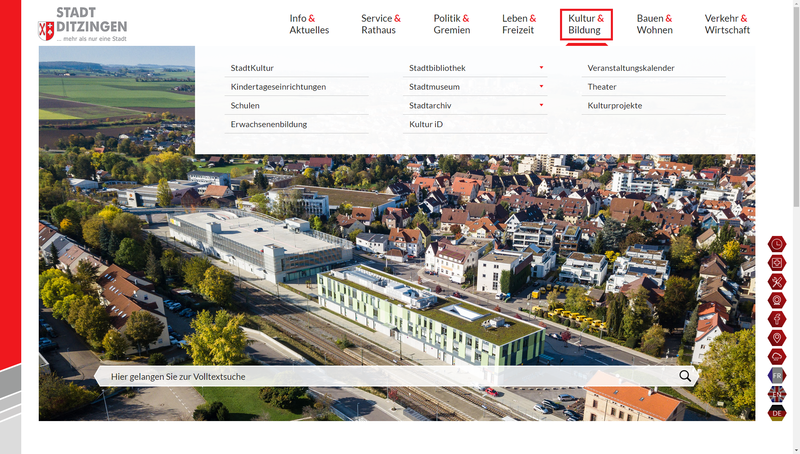800x454 pixels.
Task: Open the tools service icon in sidebar
Action: pos(777,282)
